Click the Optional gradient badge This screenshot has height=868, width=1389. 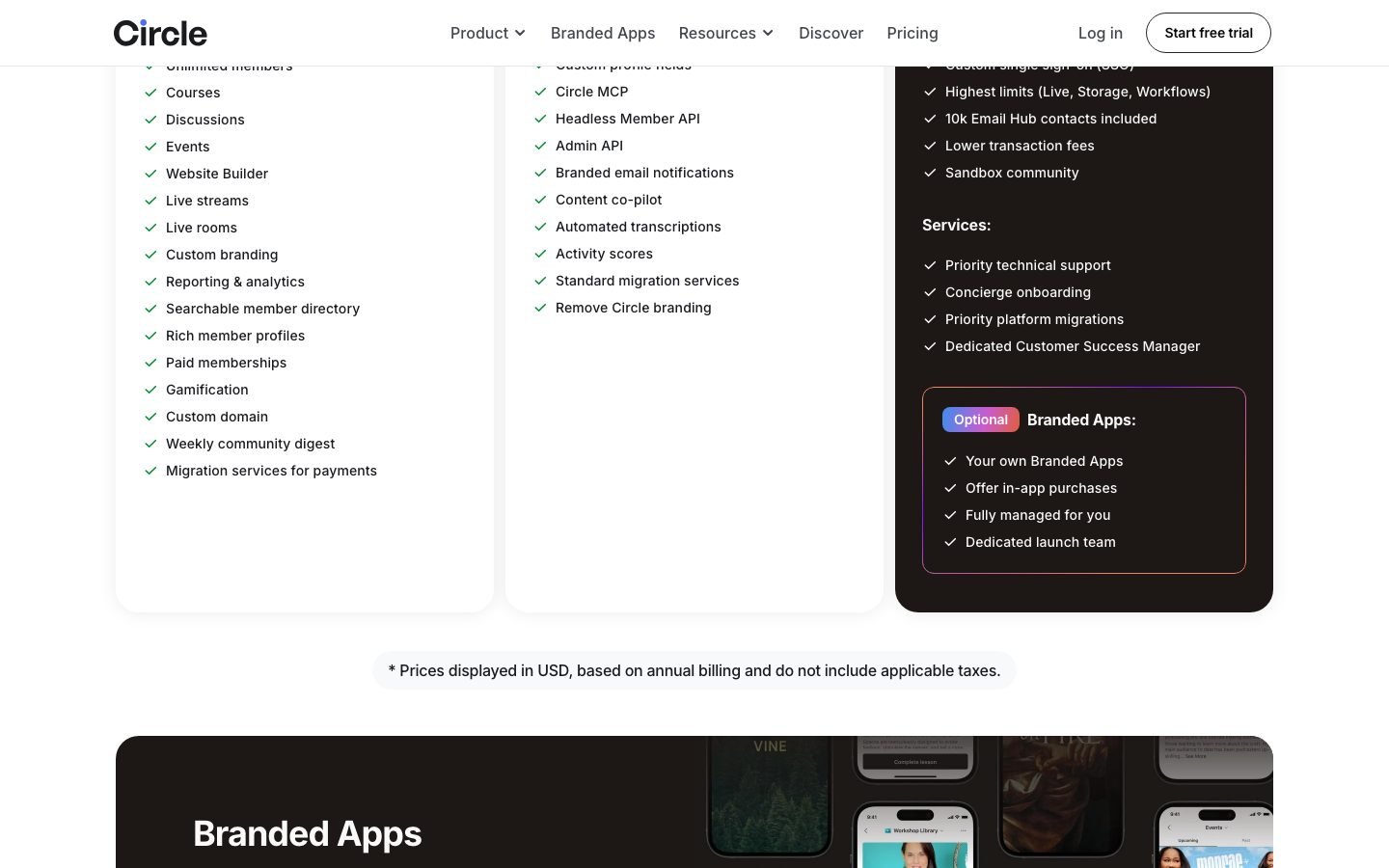pos(980,420)
